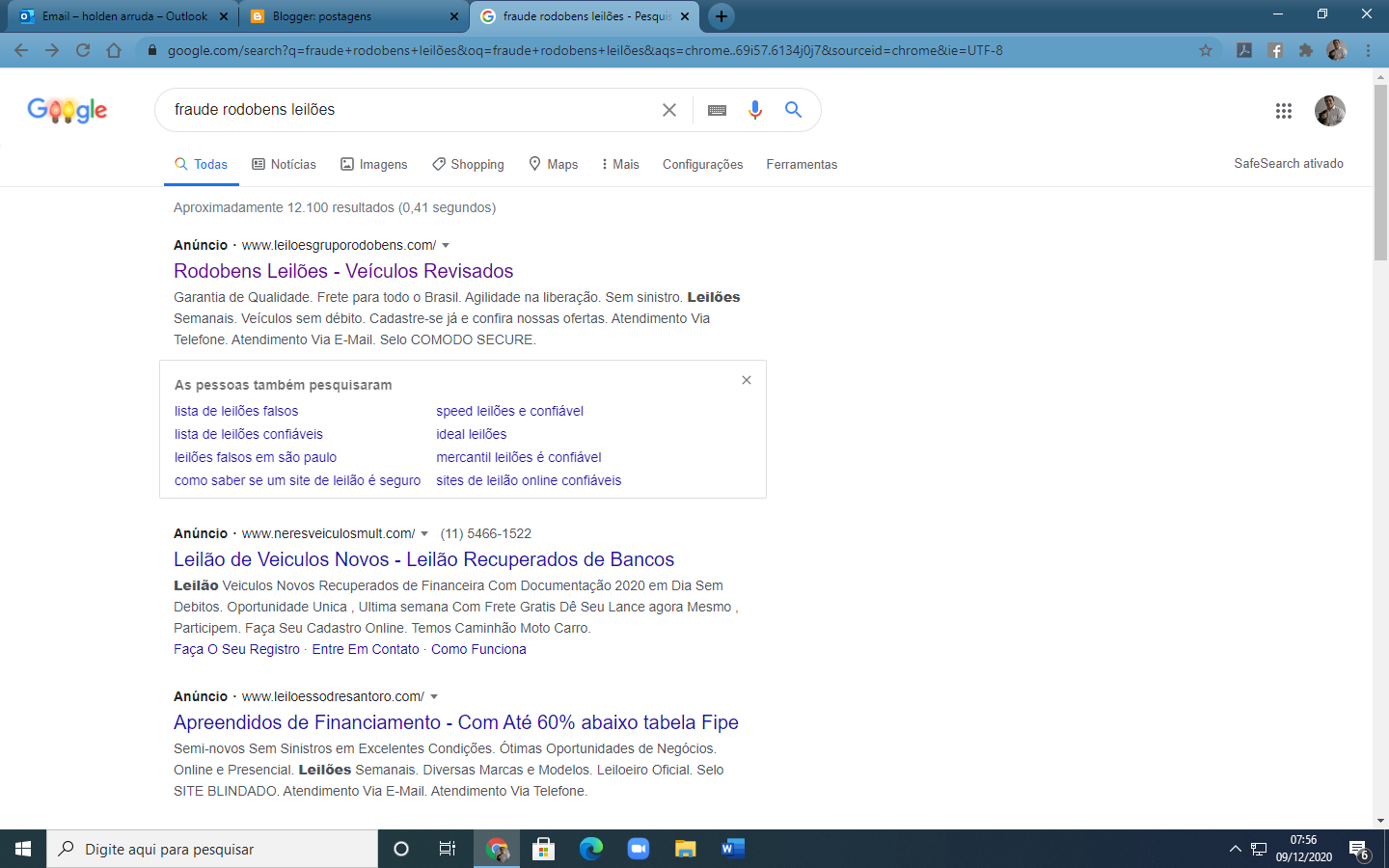Open Zoom from the taskbar
The width and height of the screenshot is (1389, 868).
point(638,849)
